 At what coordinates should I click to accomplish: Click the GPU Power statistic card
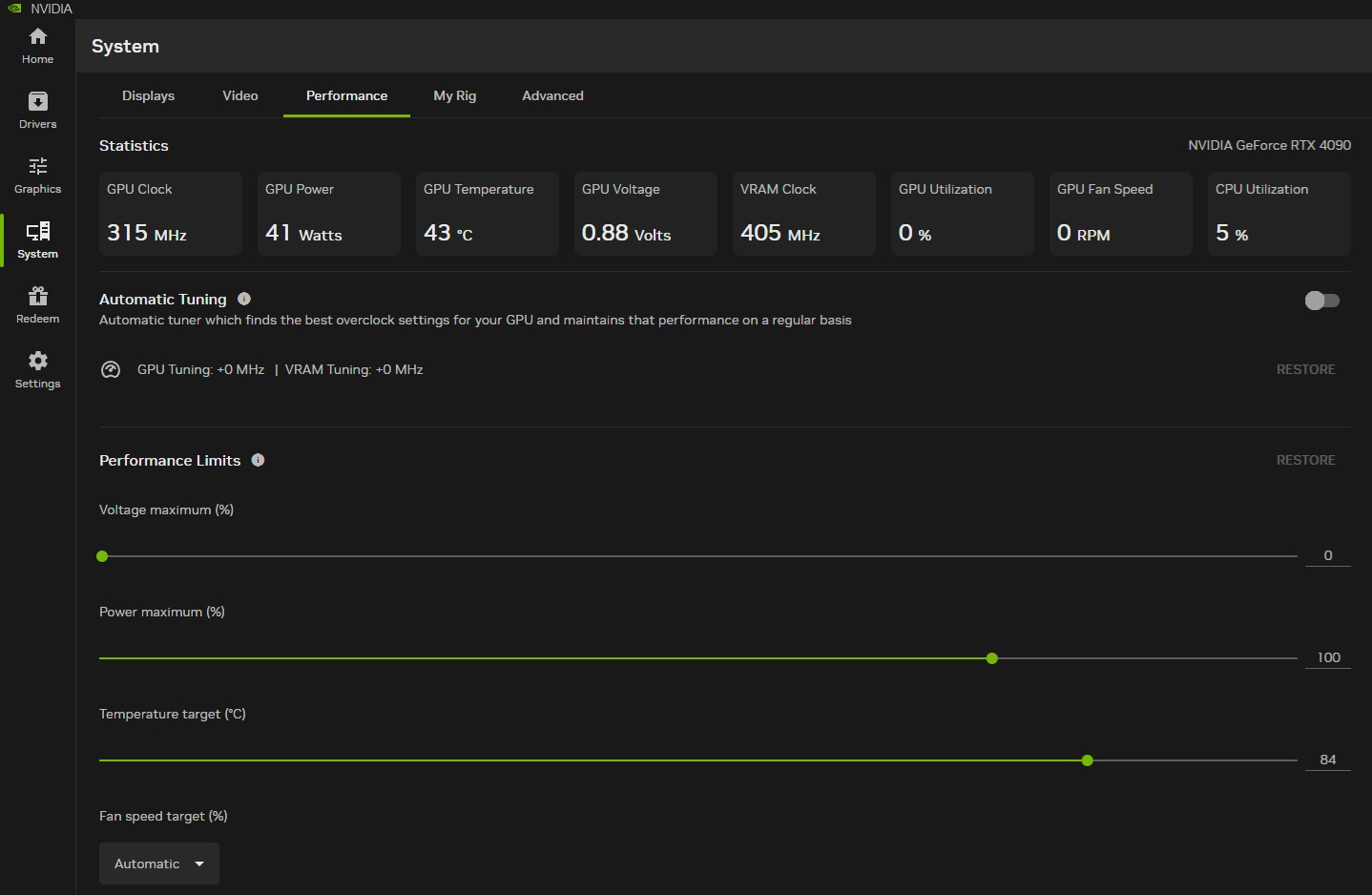pos(329,214)
